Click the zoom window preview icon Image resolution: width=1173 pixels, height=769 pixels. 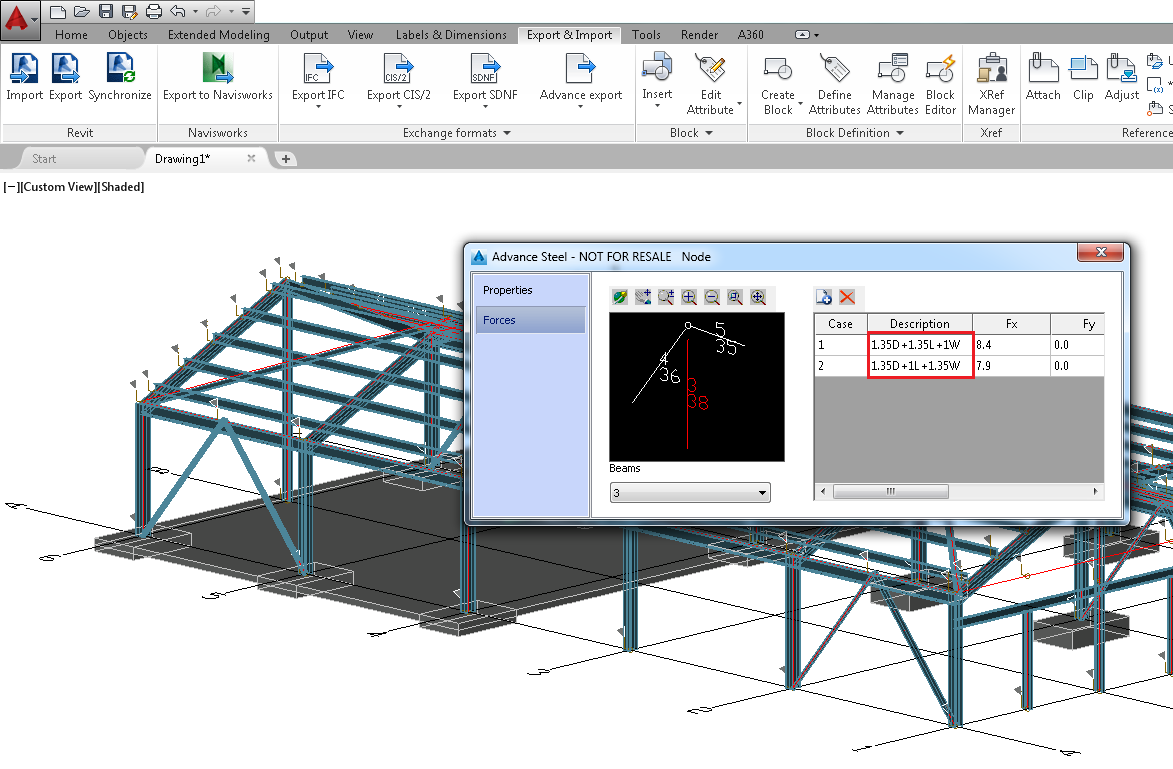pos(735,297)
